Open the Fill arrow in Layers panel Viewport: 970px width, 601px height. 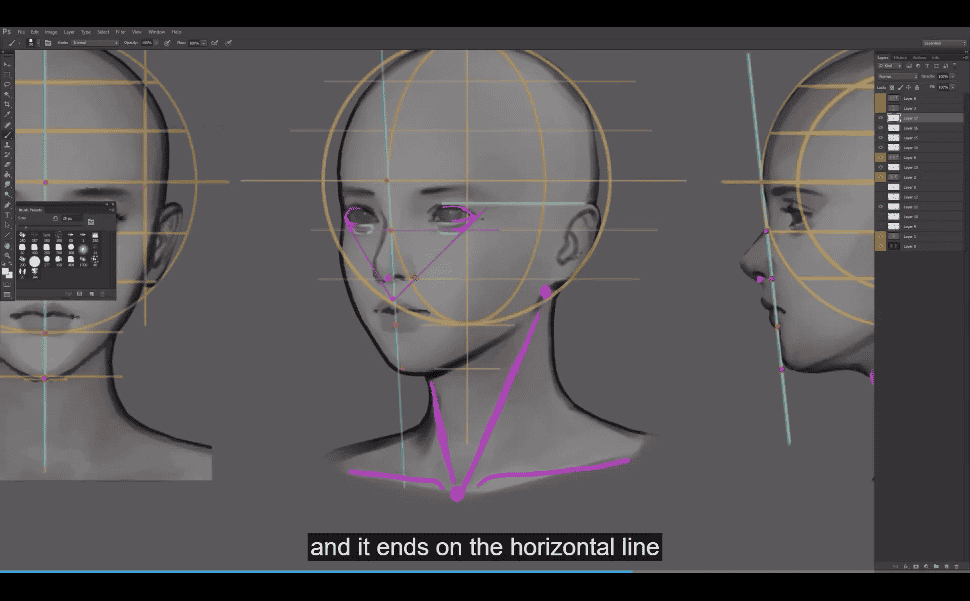953,87
